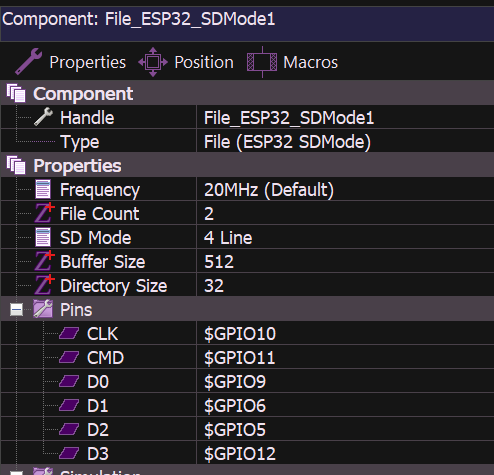Switch to the Position tab label
Viewport: 494px width, 475px height.
tap(204, 62)
